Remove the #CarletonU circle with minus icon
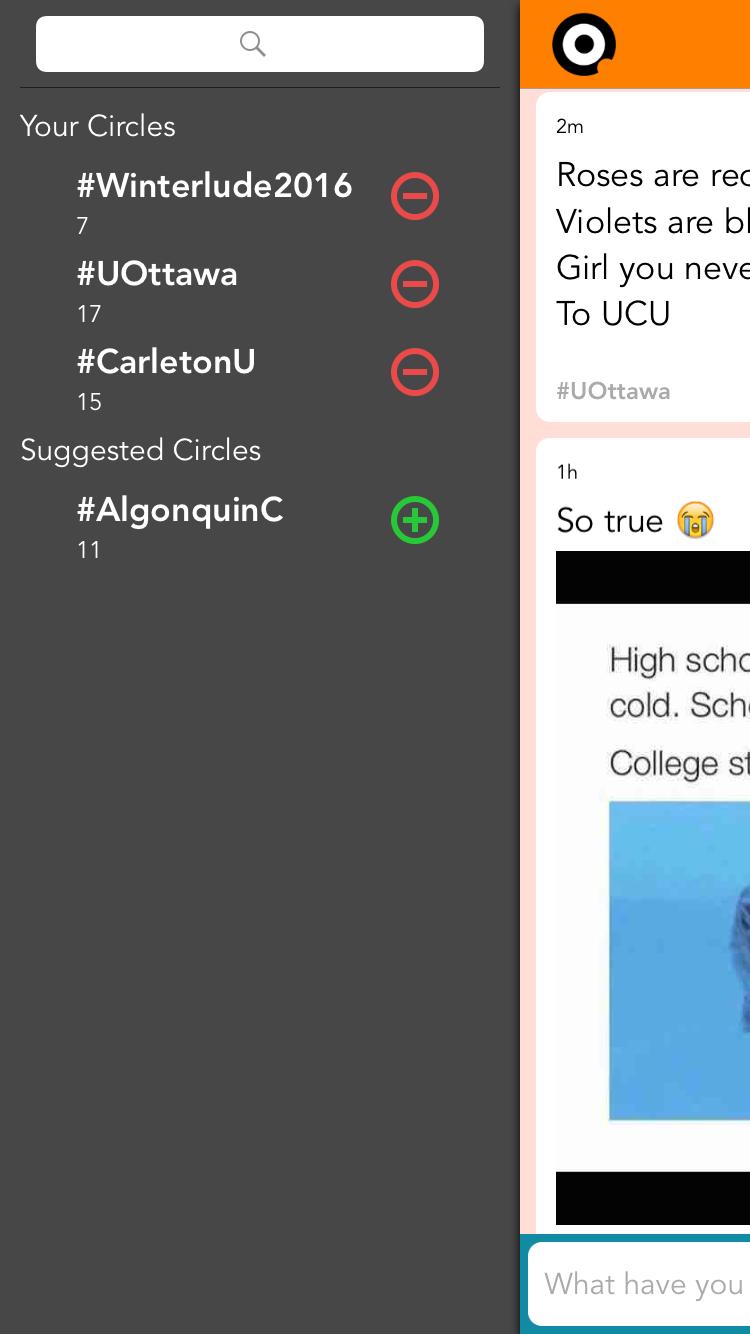This screenshot has height=1334, width=750. 414,372
